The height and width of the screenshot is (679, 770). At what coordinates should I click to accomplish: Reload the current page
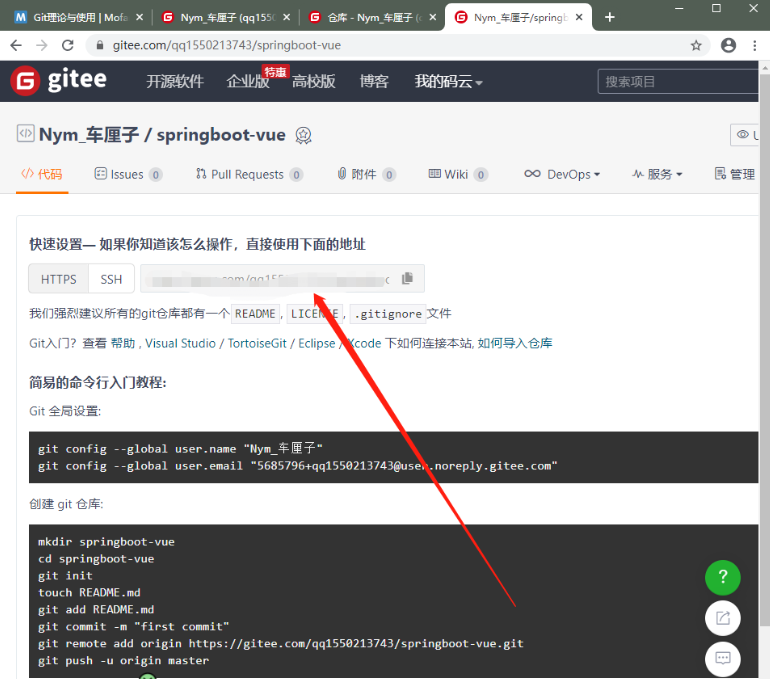point(68,45)
